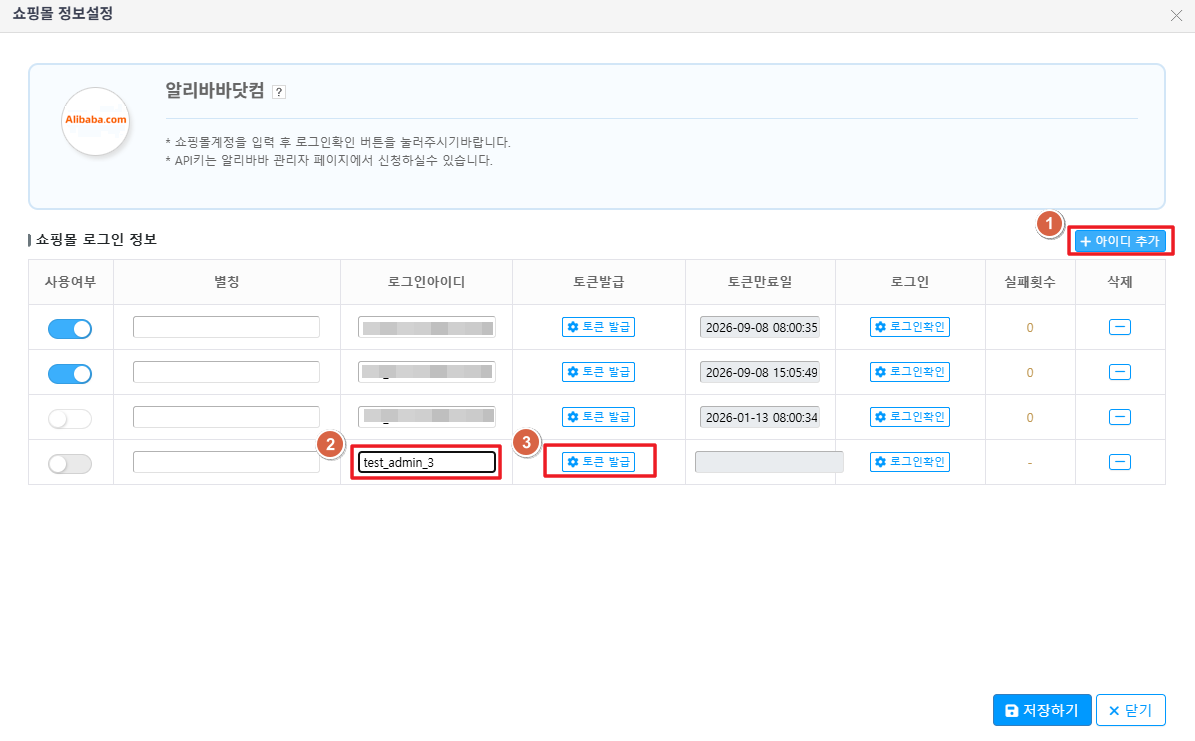Focus the test_admin_3 login ID field
Viewport: 1195px width, 741px height.
pos(427,462)
